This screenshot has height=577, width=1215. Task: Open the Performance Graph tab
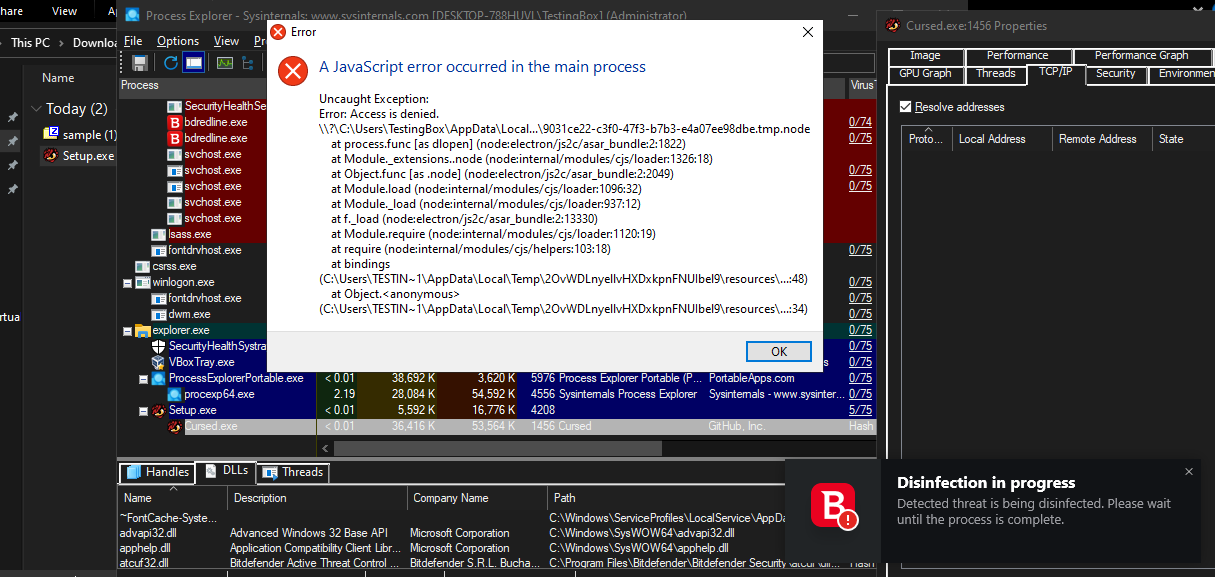pyautogui.click(x=1141, y=56)
